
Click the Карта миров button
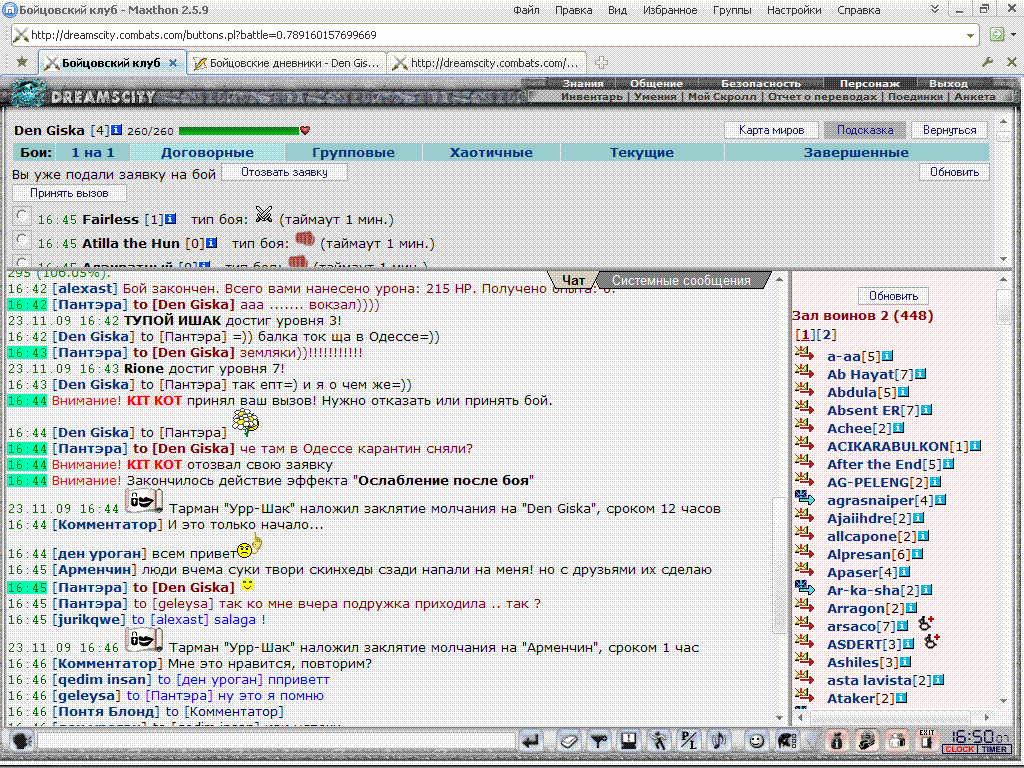pyautogui.click(x=771, y=130)
